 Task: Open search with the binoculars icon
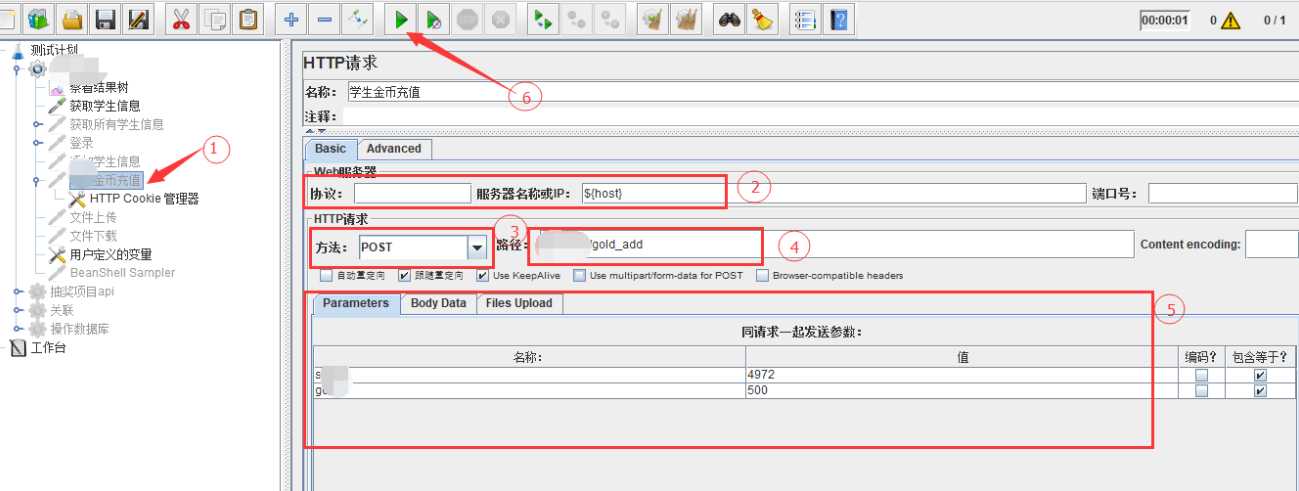729,18
